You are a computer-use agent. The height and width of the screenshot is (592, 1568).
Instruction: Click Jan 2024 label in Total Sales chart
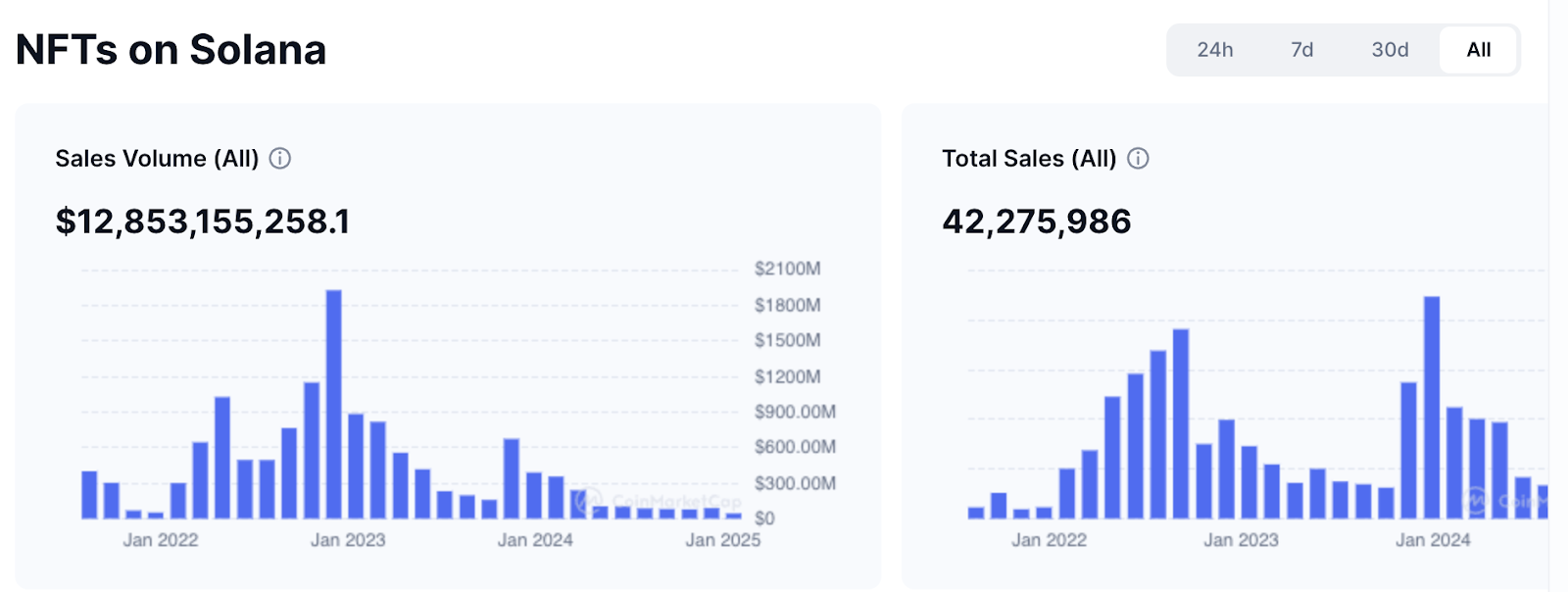click(x=1434, y=540)
